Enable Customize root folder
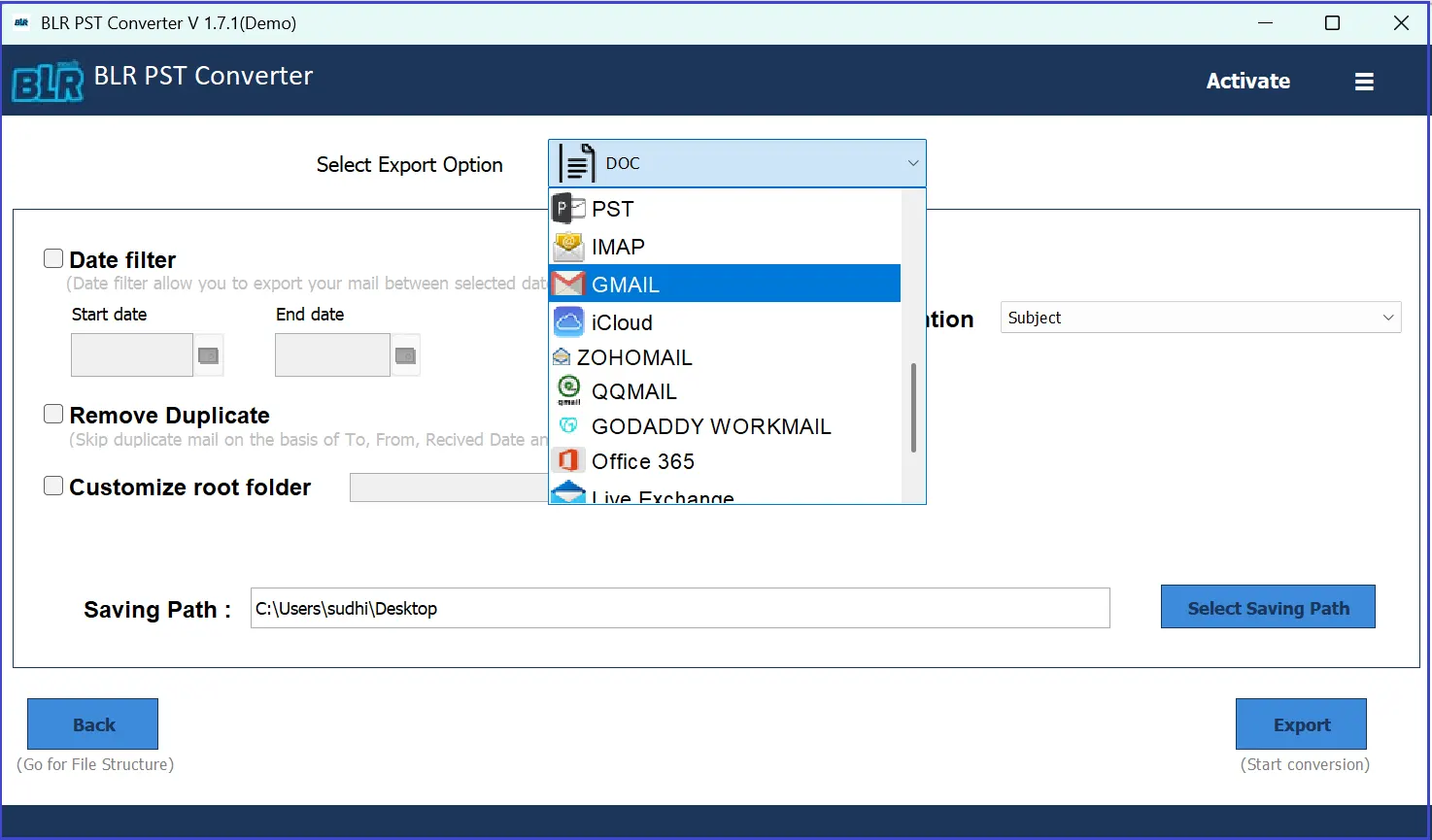This screenshot has width=1432, height=840. 53,485
